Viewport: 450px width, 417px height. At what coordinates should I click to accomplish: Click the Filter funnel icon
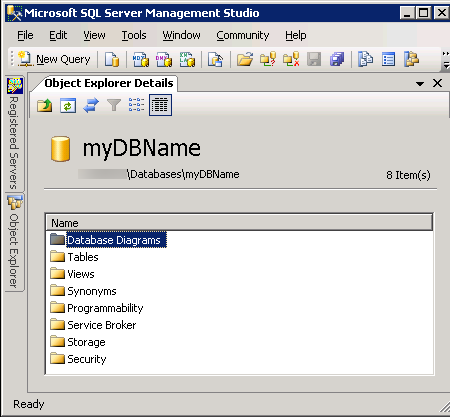pyautogui.click(x=114, y=105)
